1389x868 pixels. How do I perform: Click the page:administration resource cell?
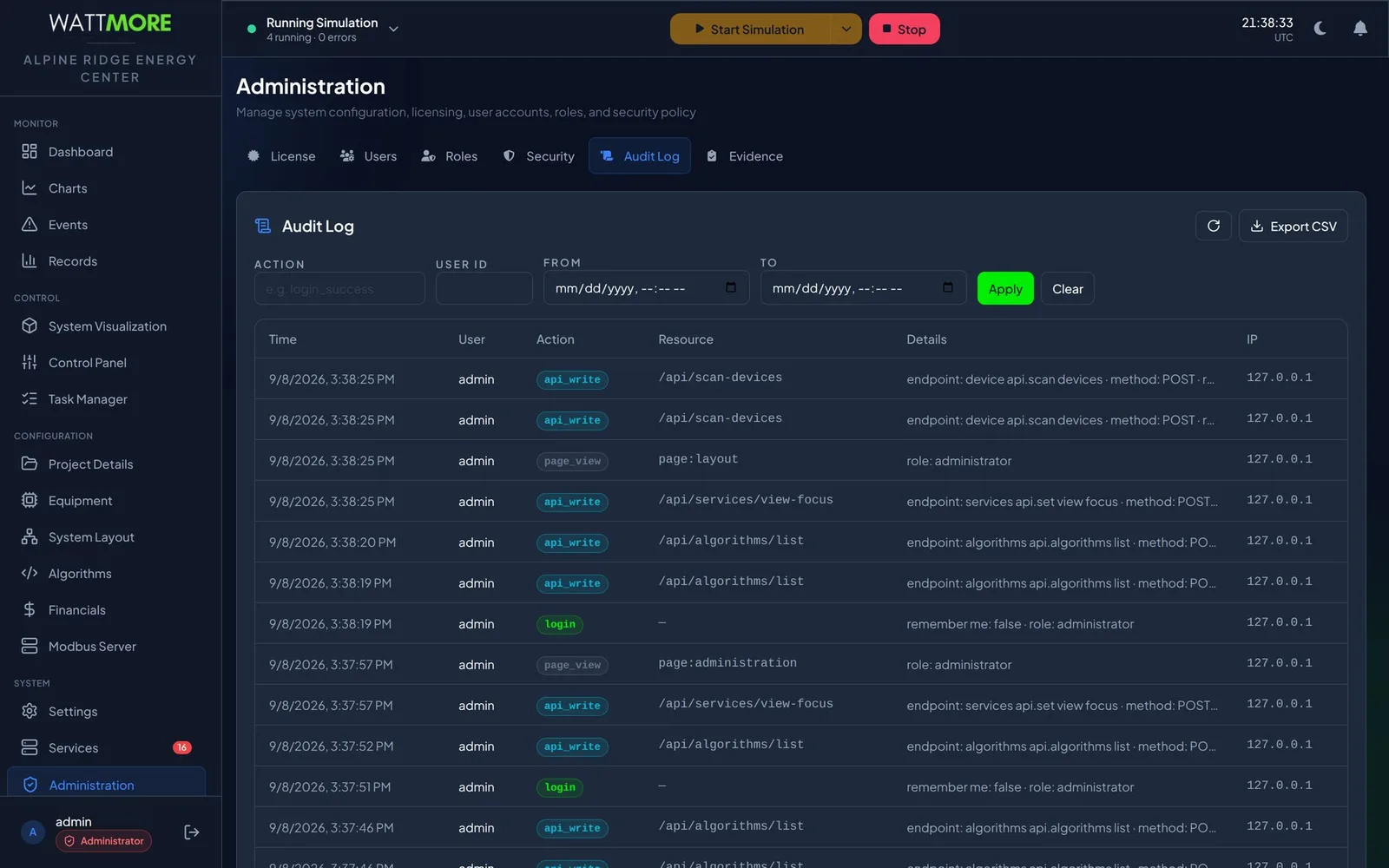pyautogui.click(x=727, y=663)
